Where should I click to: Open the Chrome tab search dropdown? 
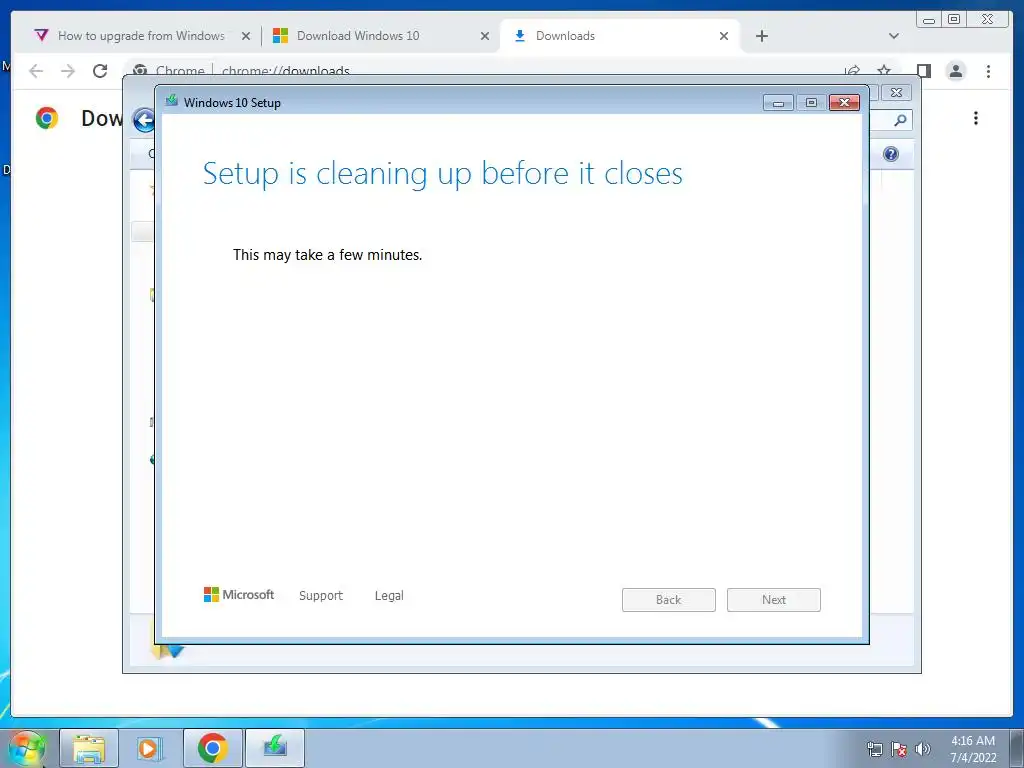[894, 36]
